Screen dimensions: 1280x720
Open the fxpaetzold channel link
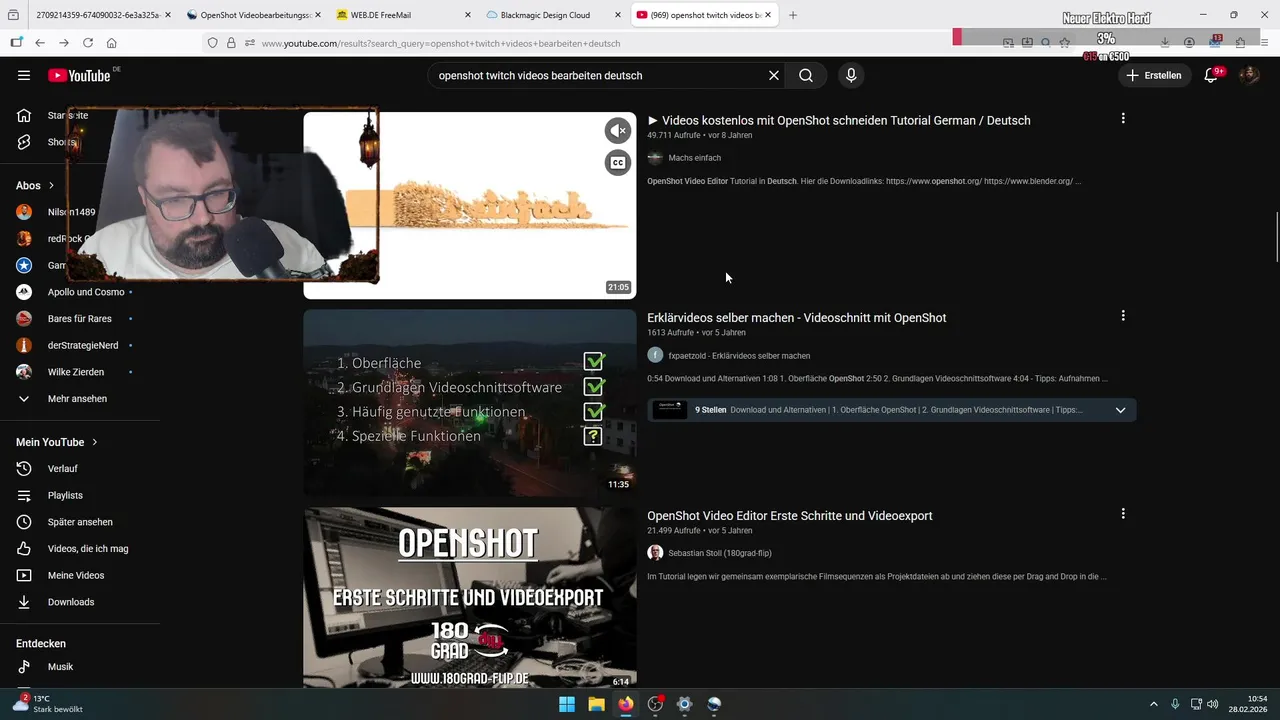click(739, 356)
